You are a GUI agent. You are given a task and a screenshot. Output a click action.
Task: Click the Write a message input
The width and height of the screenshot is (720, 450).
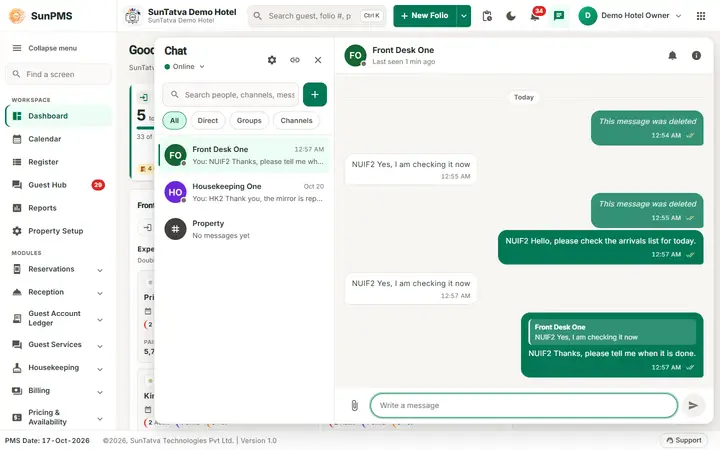click(523, 405)
